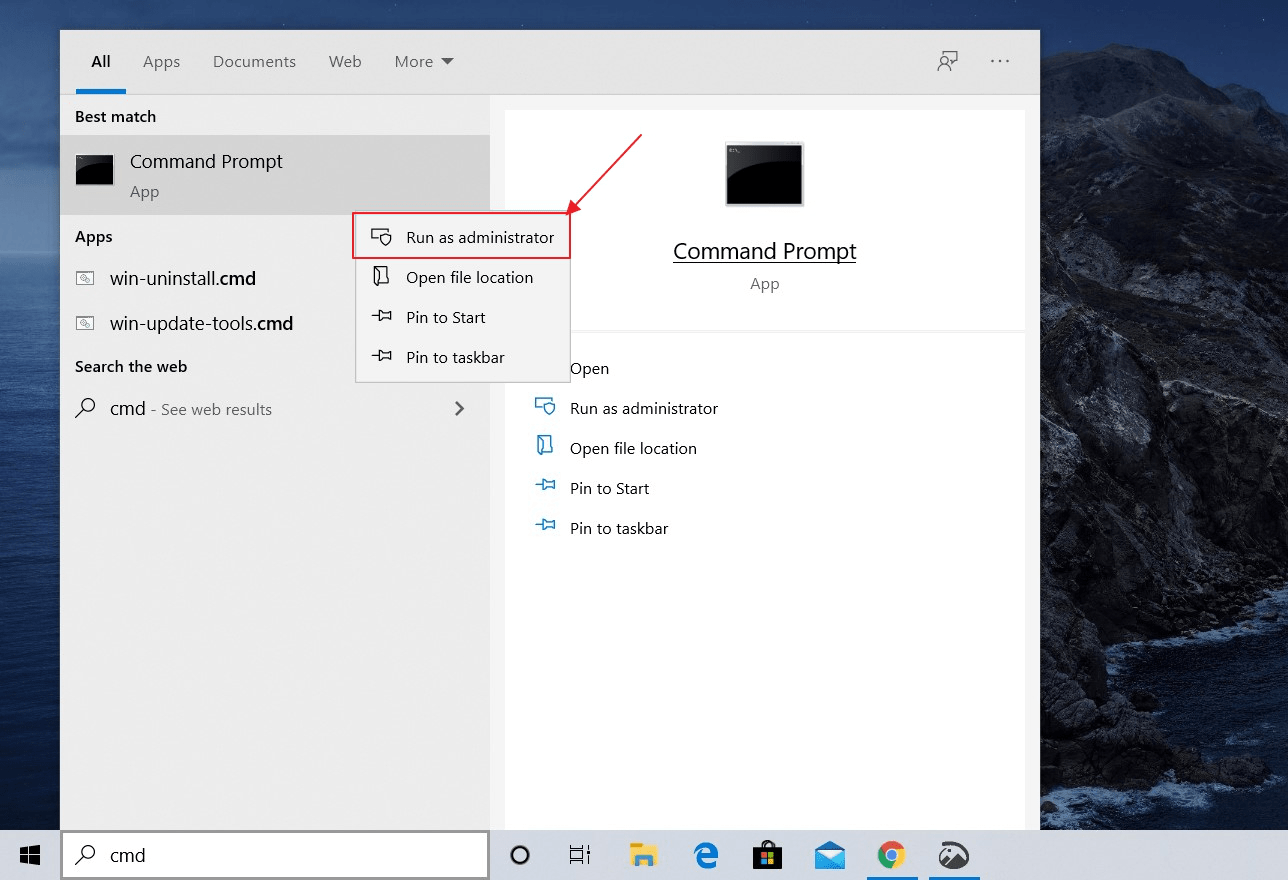
Task: Click the win-uninstall.cmd file icon
Action: 85,278
